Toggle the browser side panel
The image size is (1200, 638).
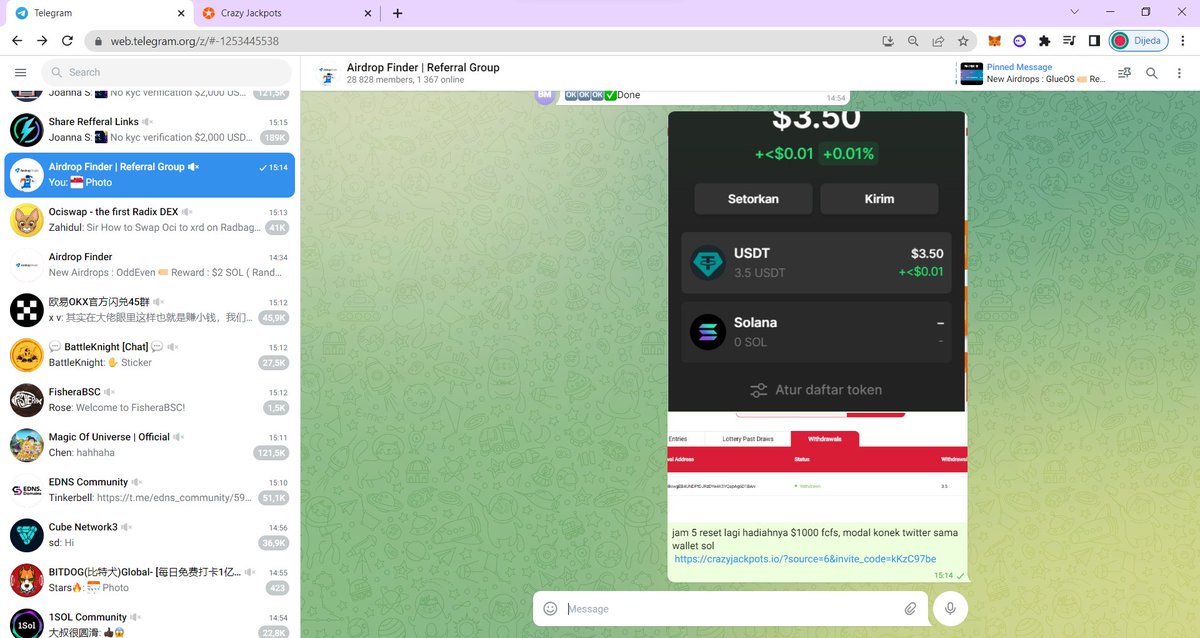[1094, 41]
